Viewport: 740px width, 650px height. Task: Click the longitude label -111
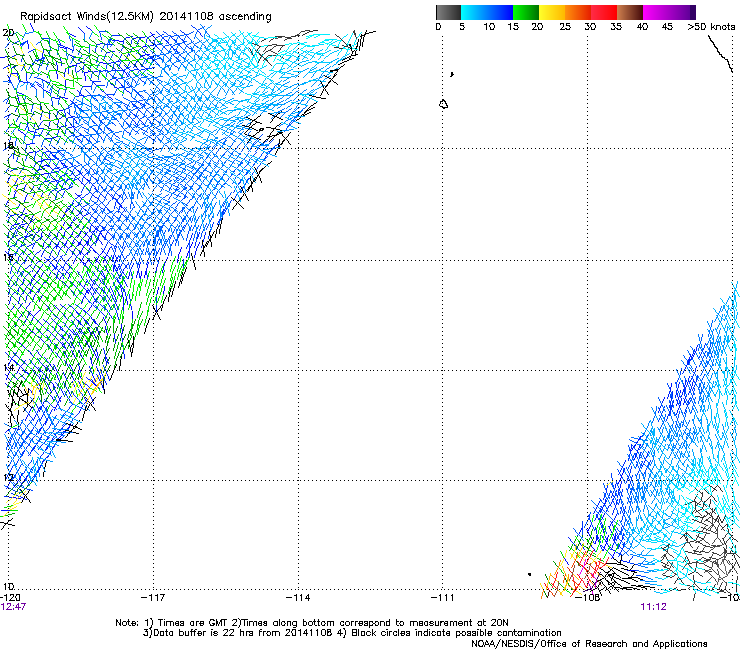(443, 598)
